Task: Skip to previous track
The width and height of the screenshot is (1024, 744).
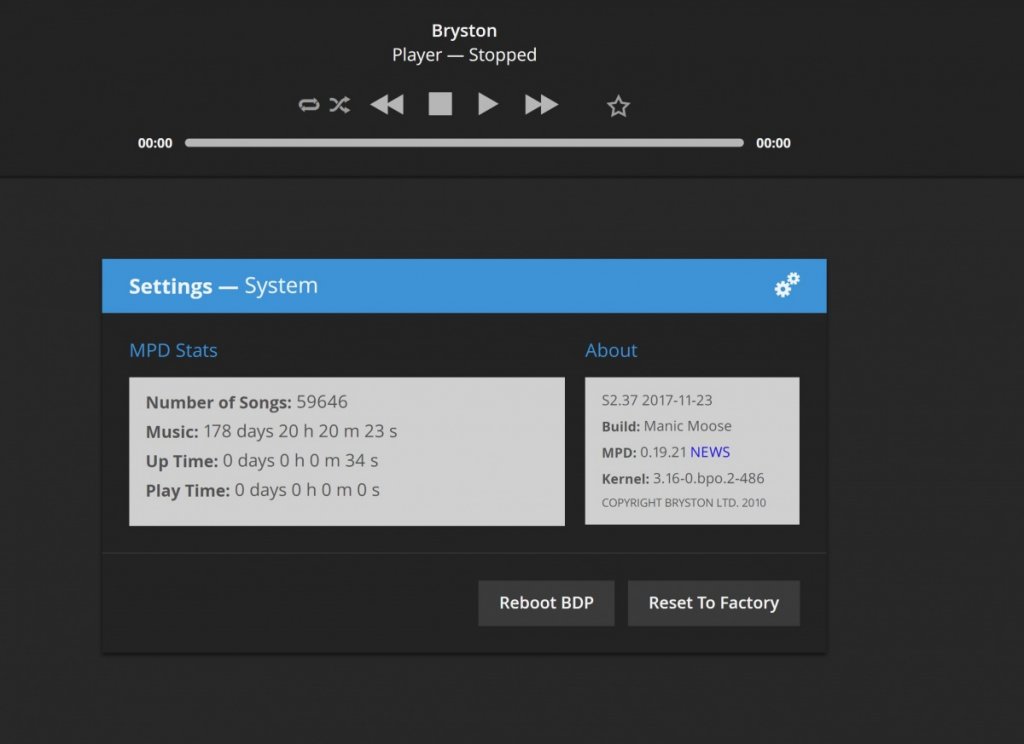Action: coord(387,105)
